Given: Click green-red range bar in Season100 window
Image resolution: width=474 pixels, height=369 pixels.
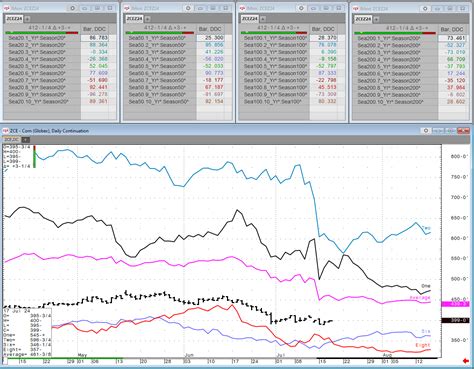Looking at the screenshot, I should pos(274,33).
